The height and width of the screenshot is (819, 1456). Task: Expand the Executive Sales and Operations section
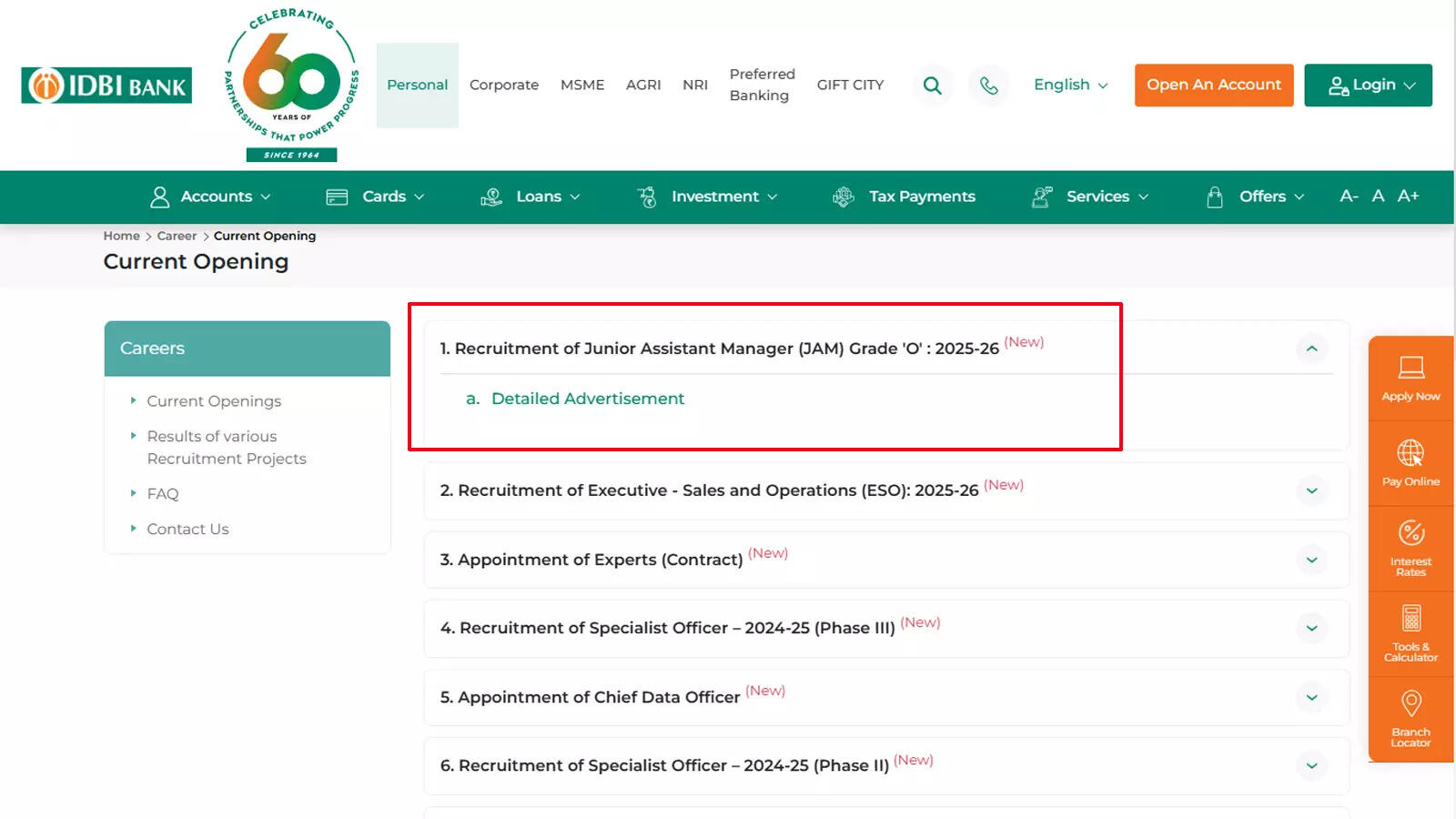[x=1311, y=490]
